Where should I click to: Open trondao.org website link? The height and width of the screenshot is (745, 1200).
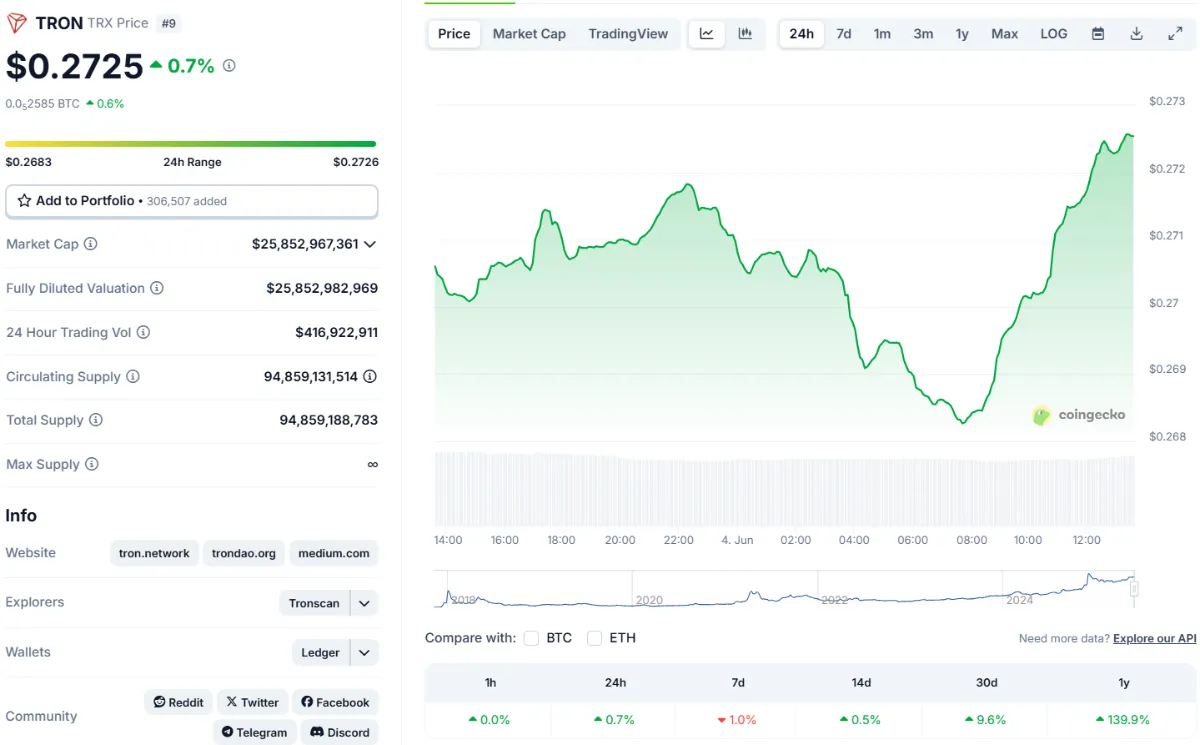click(244, 553)
